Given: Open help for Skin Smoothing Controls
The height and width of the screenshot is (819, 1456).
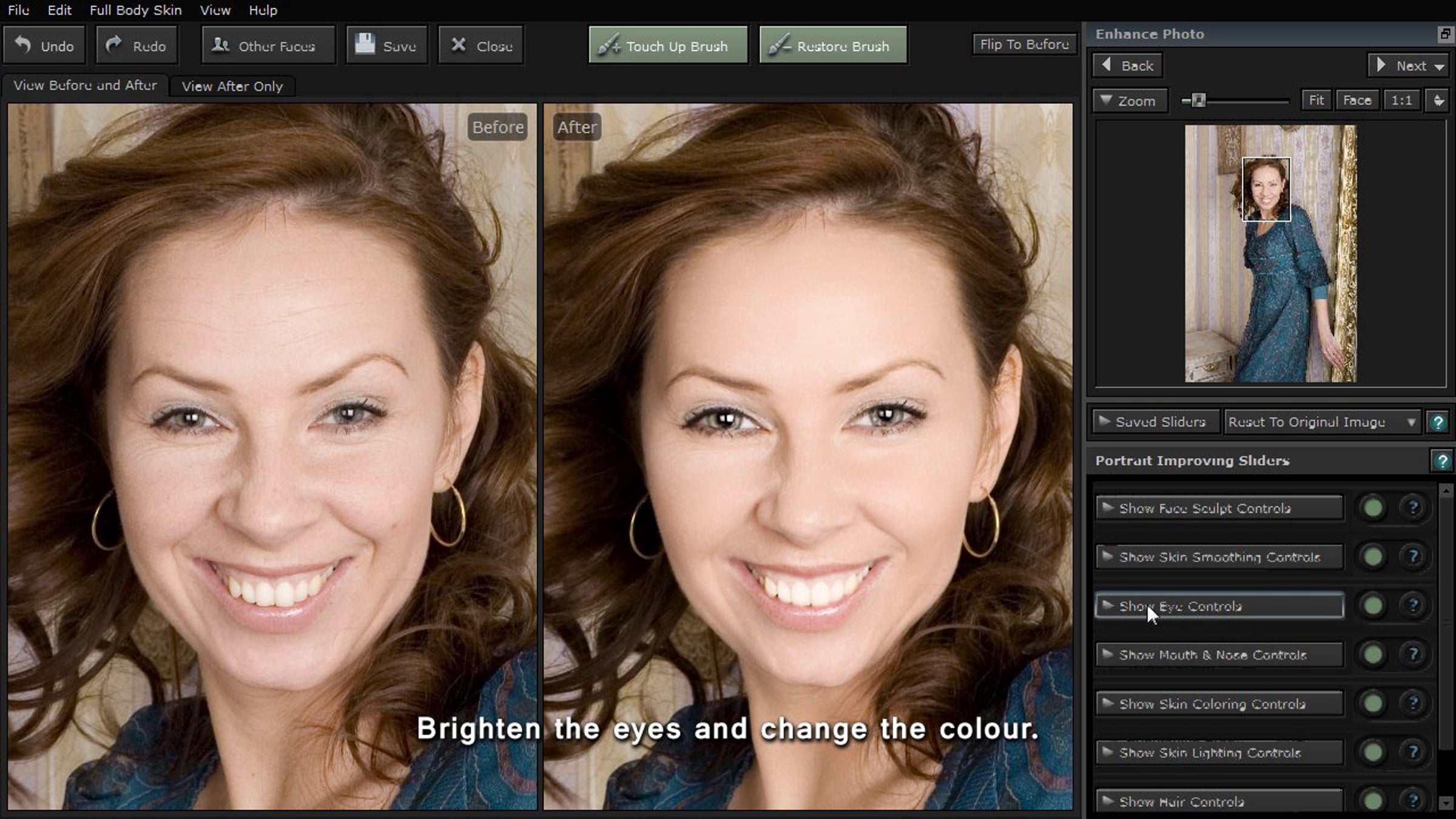Looking at the screenshot, I should point(1413,556).
